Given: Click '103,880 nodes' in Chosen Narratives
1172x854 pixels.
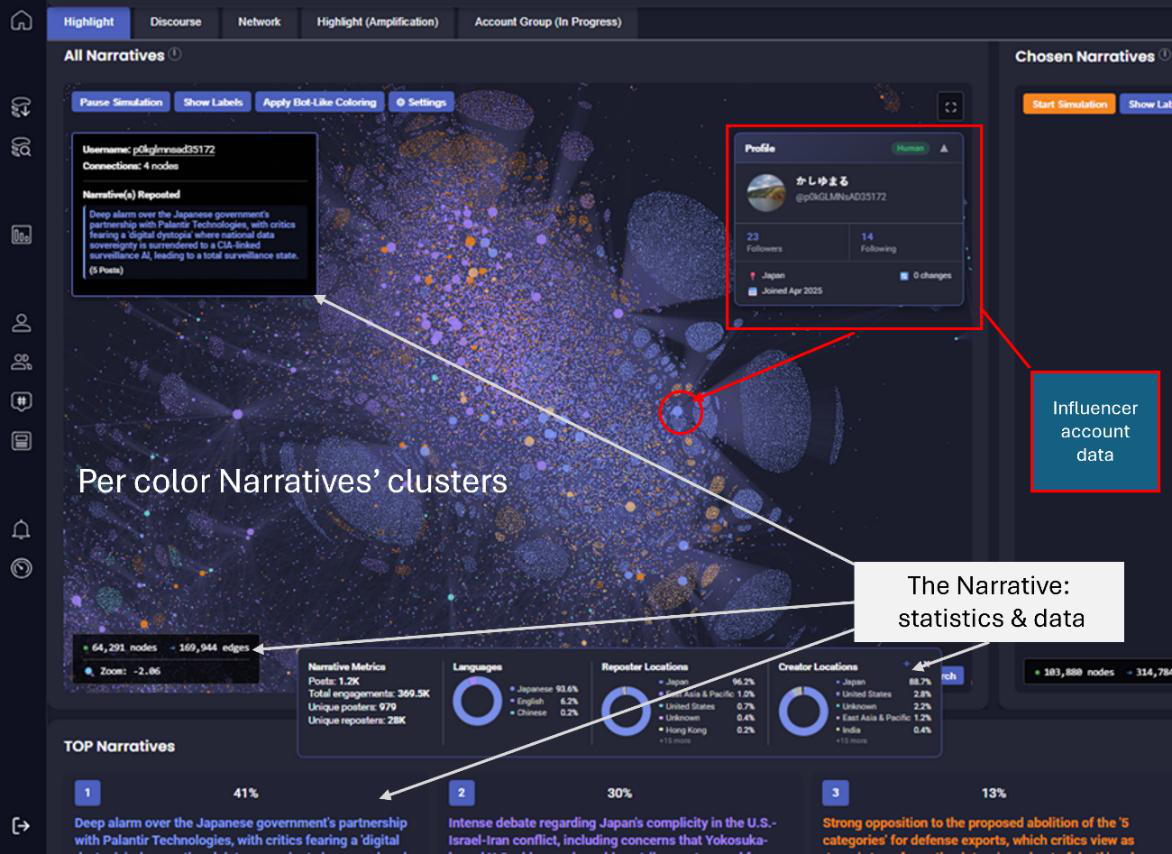Looking at the screenshot, I should coord(1078,672).
